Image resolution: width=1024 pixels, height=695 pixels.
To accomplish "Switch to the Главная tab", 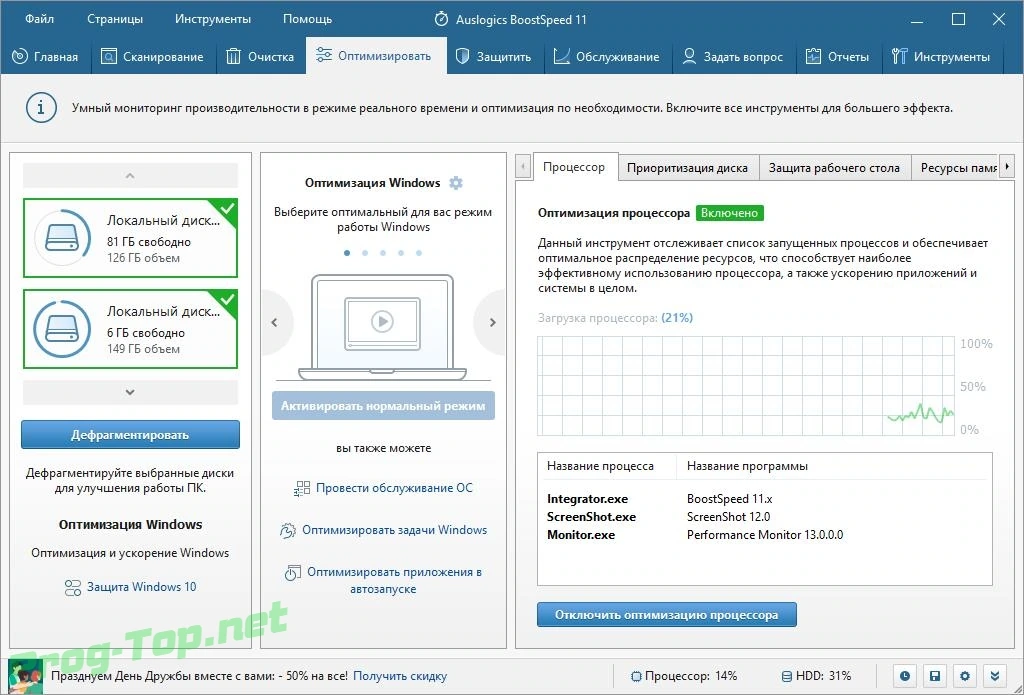I will [x=45, y=57].
